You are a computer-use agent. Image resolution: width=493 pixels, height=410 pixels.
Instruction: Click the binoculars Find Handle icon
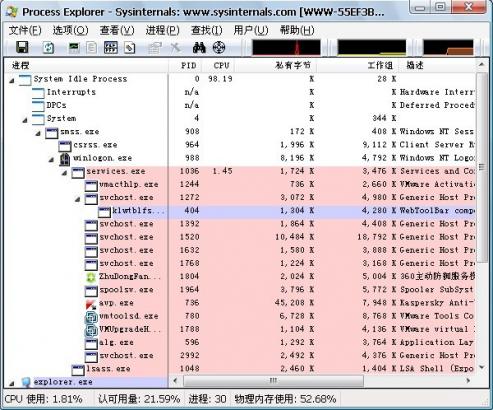(x=199, y=48)
